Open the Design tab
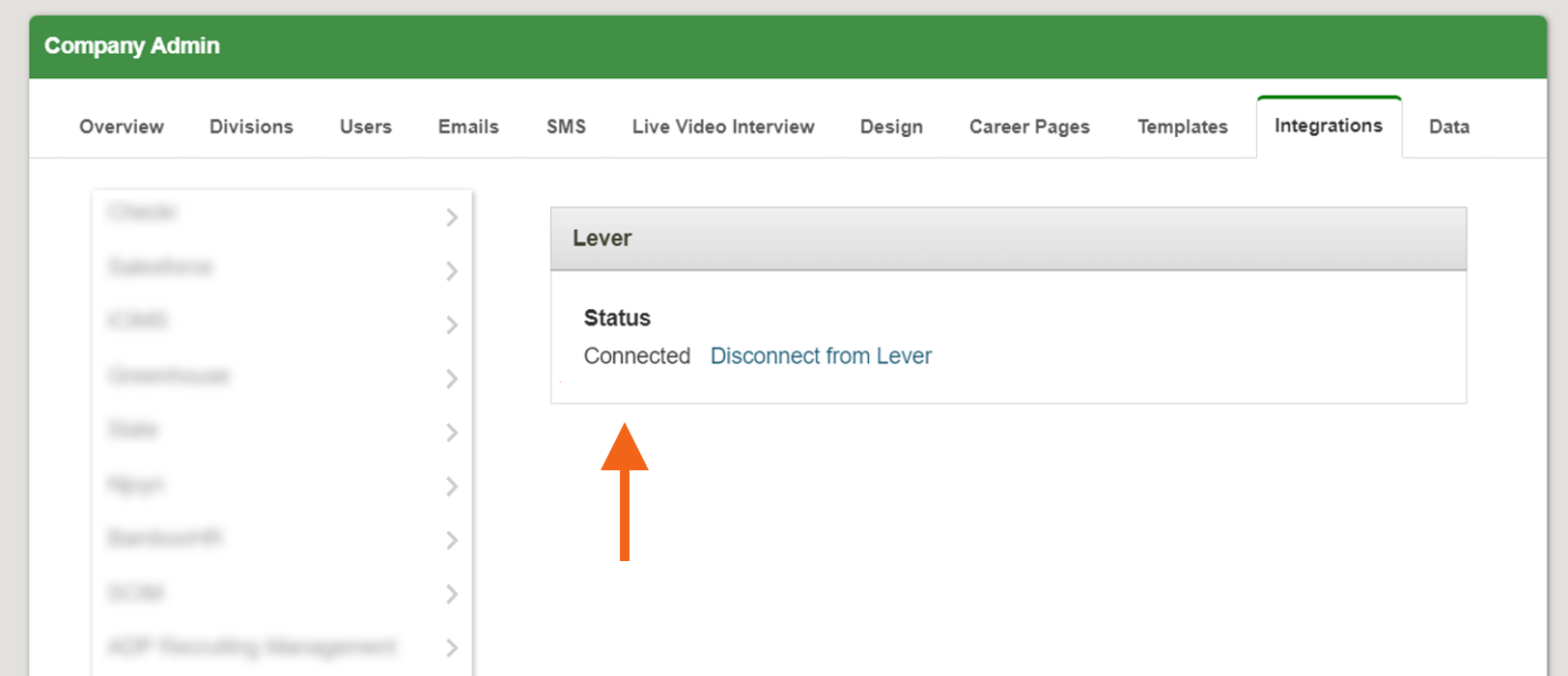The image size is (1568, 676). click(x=891, y=127)
